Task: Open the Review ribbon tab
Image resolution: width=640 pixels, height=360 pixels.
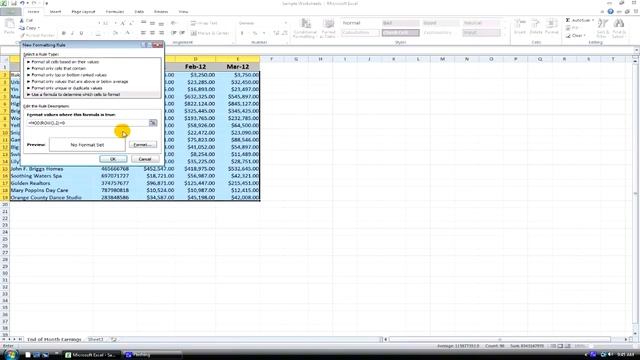Action: click(x=161, y=12)
